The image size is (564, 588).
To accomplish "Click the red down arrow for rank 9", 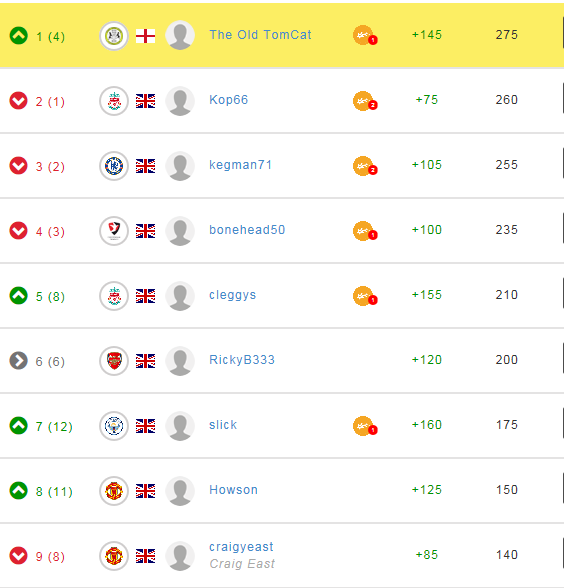I will (x=18, y=556).
